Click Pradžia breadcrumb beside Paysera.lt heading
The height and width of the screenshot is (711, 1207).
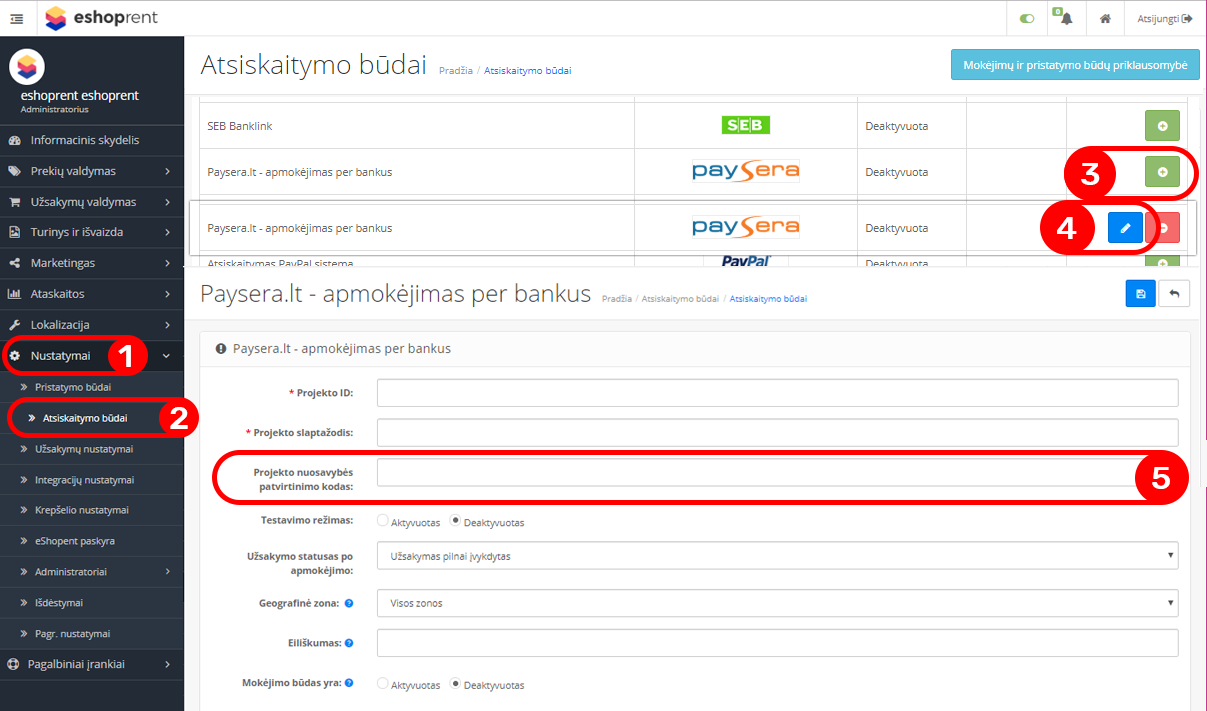coord(616,299)
